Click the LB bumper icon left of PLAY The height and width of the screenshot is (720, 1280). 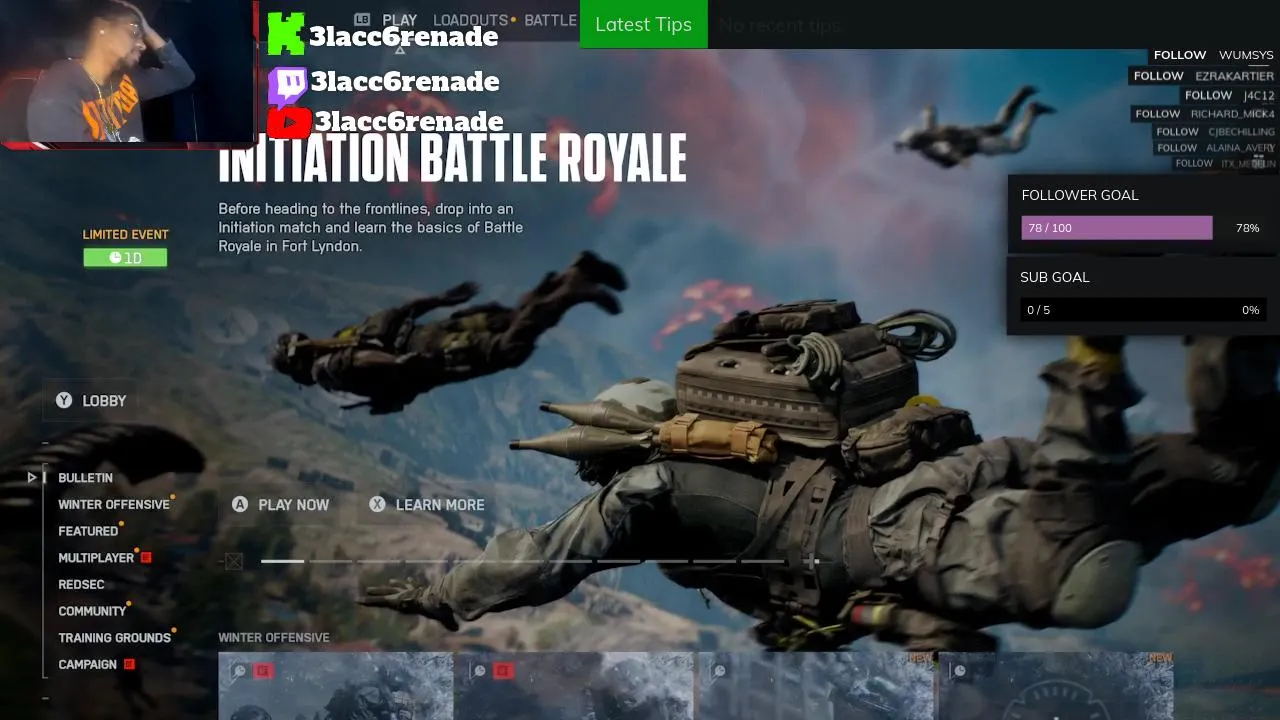(362, 19)
